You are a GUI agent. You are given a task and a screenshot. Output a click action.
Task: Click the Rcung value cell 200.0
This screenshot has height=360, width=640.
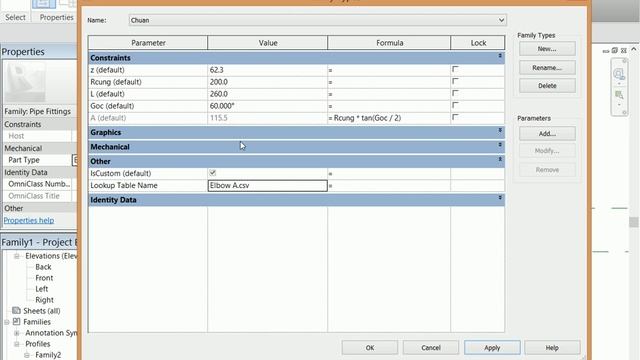pos(267,82)
